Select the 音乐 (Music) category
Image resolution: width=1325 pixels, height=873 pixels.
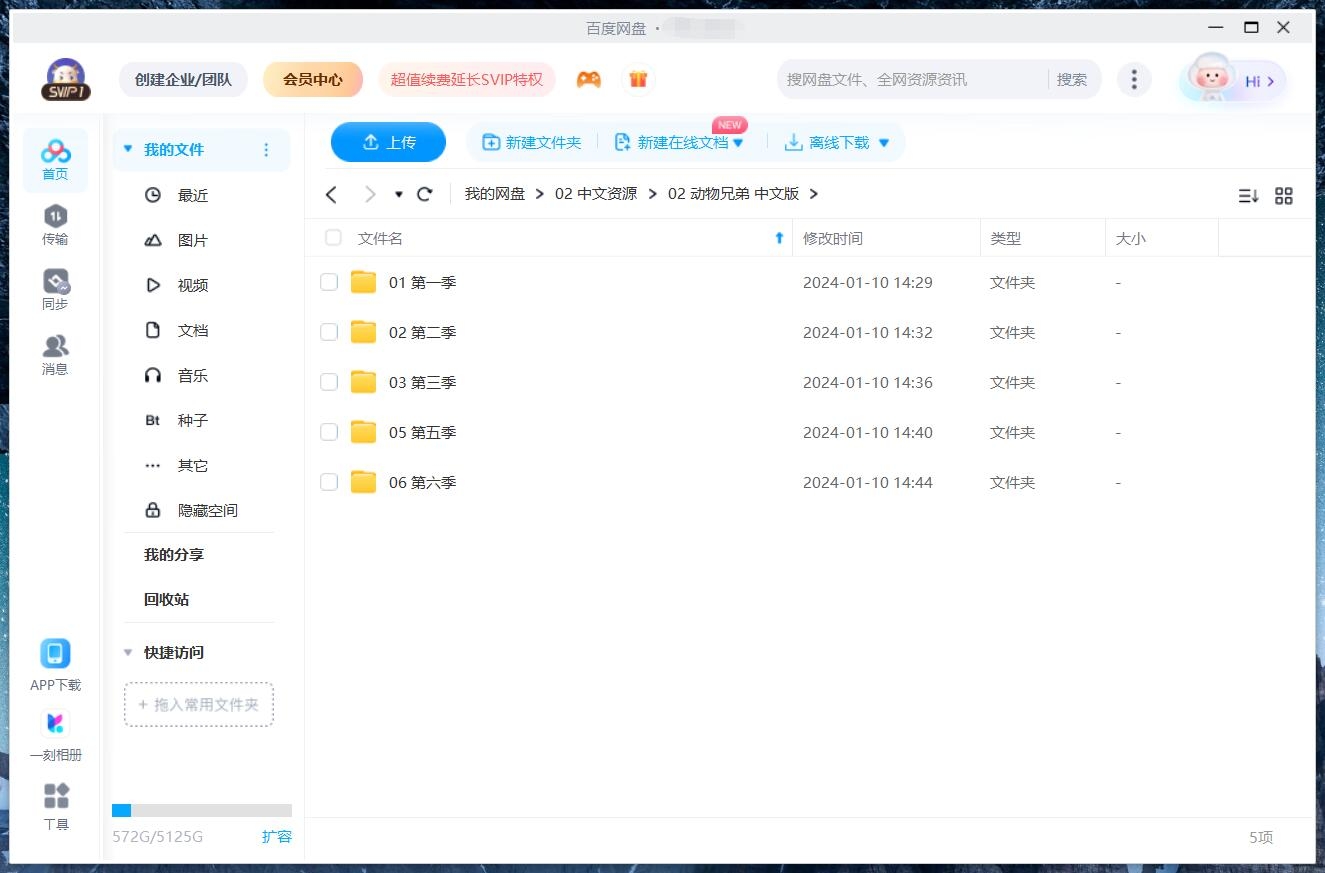192,375
